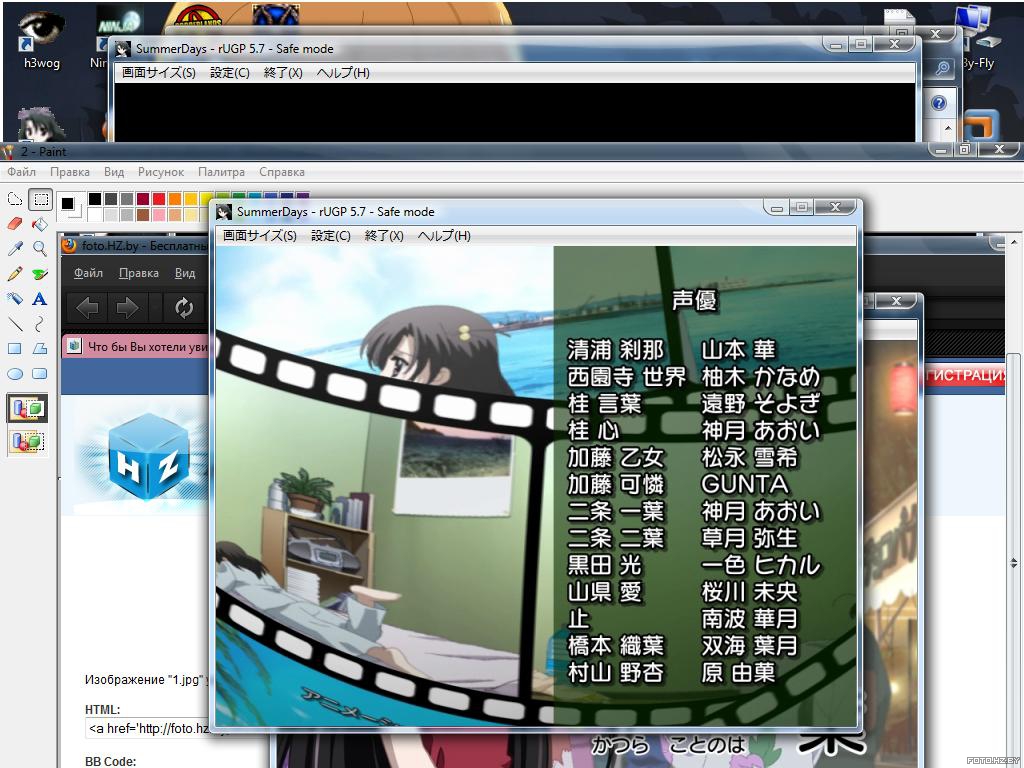Viewport: 1024px width, 768px height.
Task: Open the By-Fly network desktop icon
Action: [978, 38]
